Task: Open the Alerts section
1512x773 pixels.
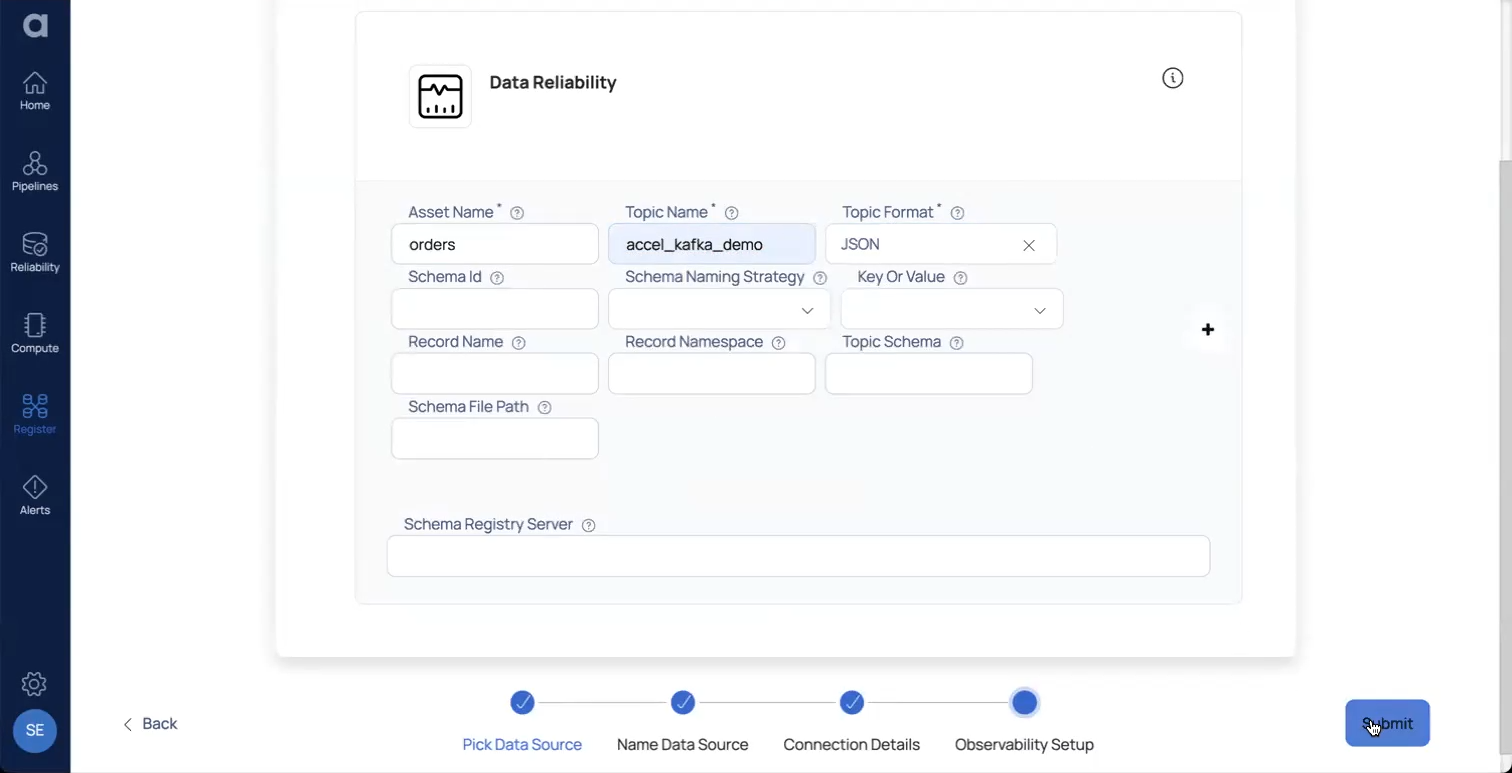Action: tap(35, 493)
